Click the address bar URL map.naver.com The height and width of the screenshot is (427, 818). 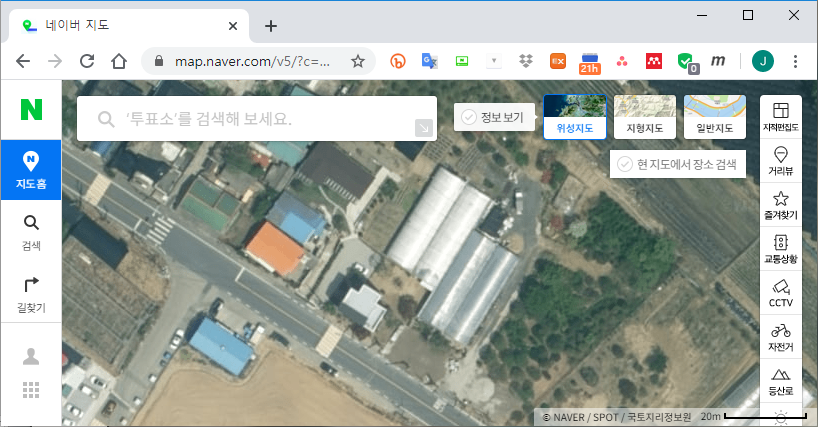(x=252, y=62)
